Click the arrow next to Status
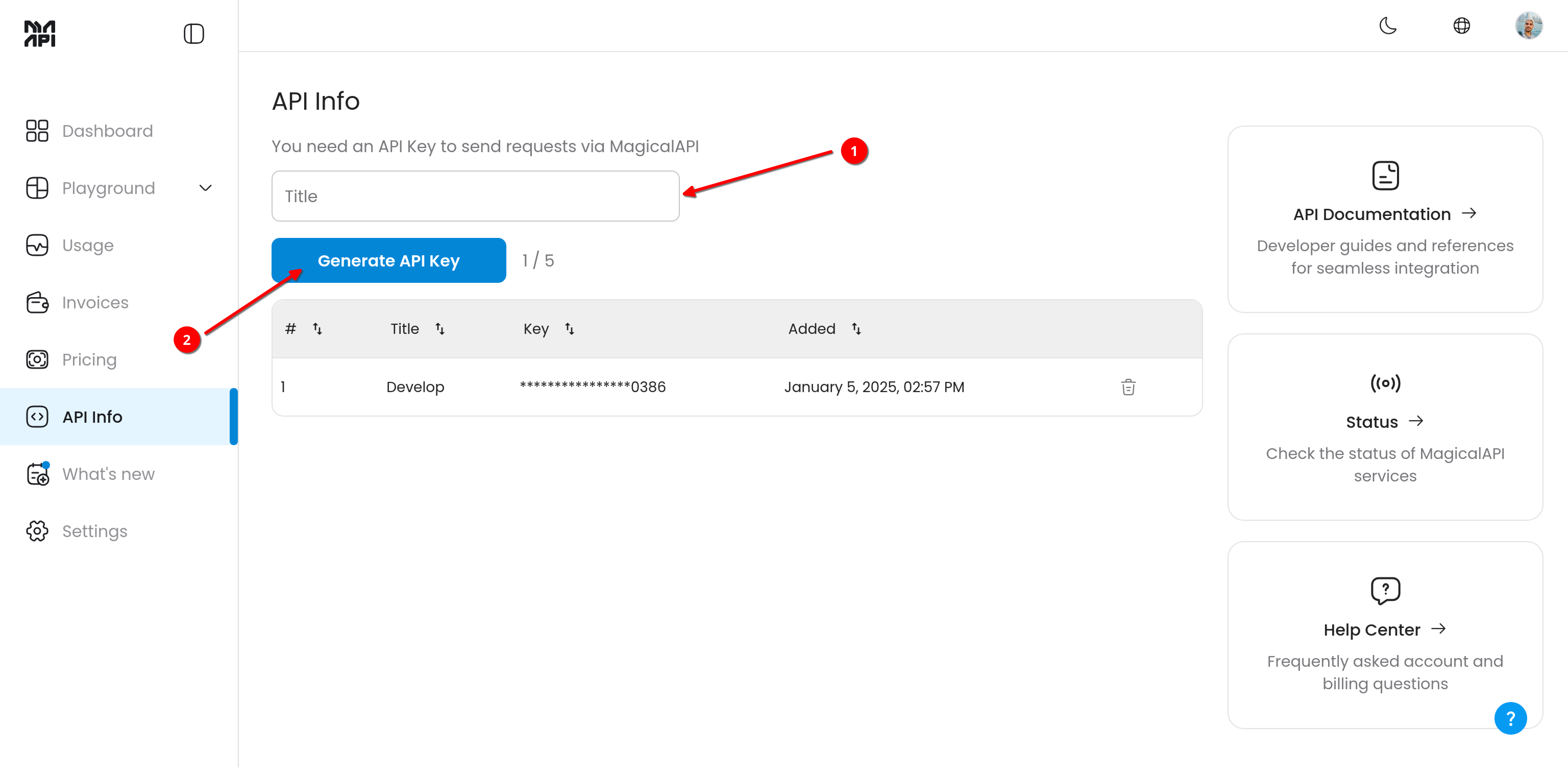 pyautogui.click(x=1416, y=421)
